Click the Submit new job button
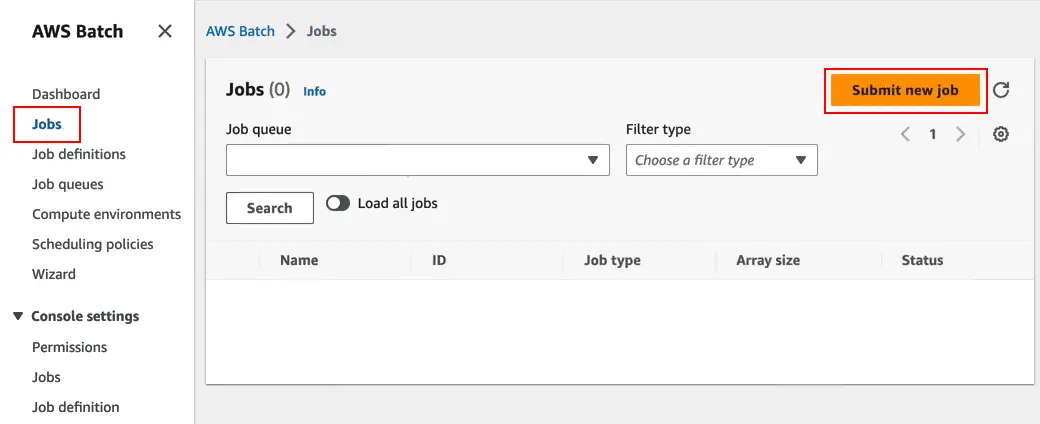The image size is (1040, 424). click(905, 90)
